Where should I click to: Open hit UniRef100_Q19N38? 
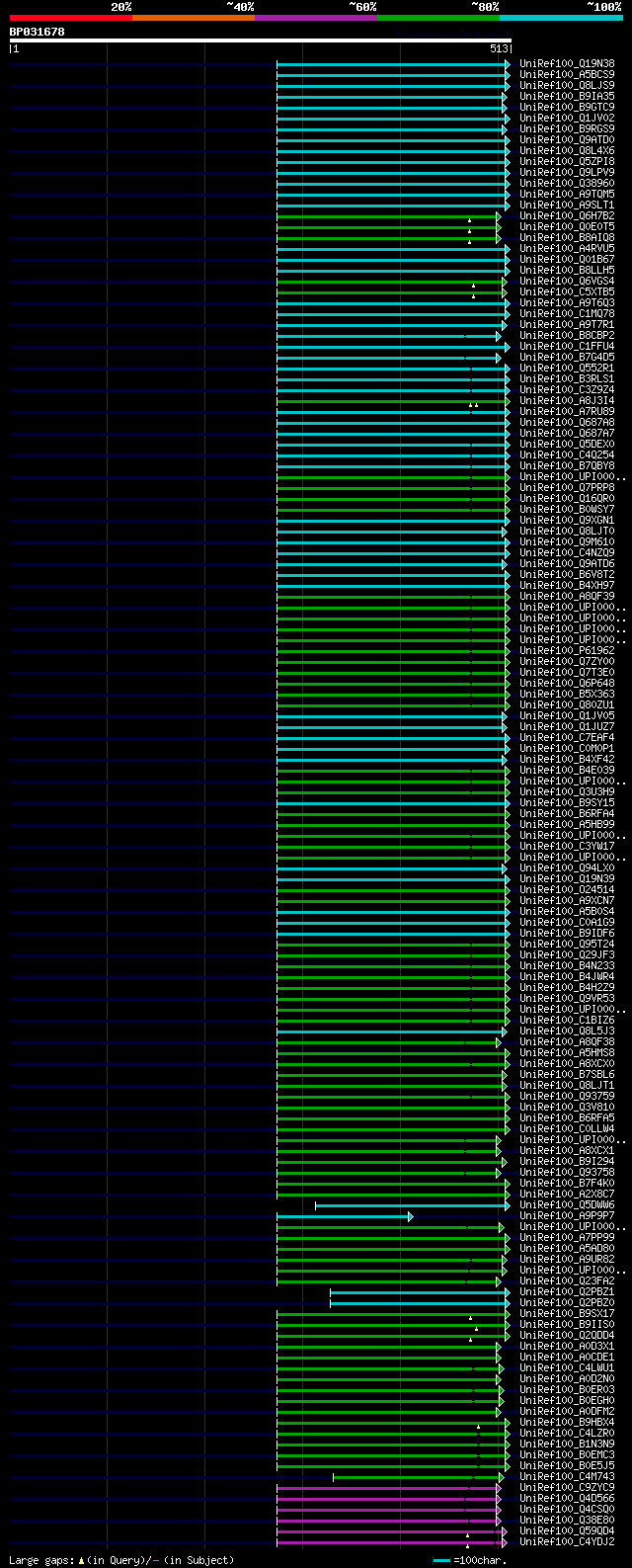pyautogui.click(x=567, y=64)
